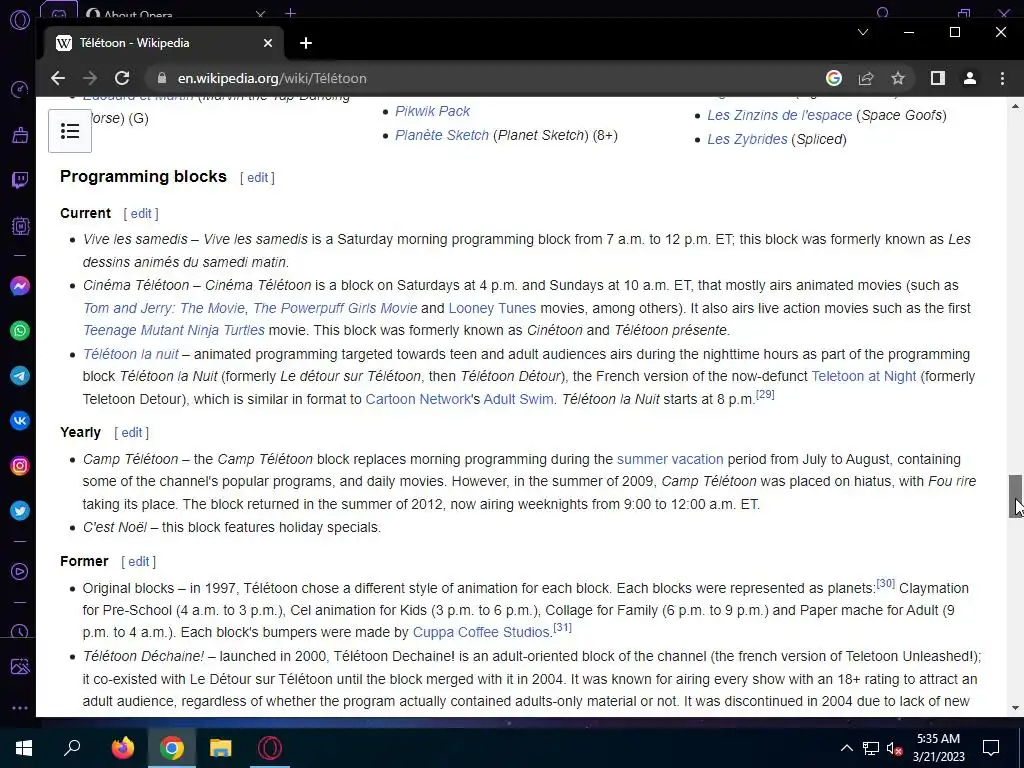Open the CPU chip icon in Opera sidebar
This screenshot has width=1024, height=768.
tap(20, 226)
